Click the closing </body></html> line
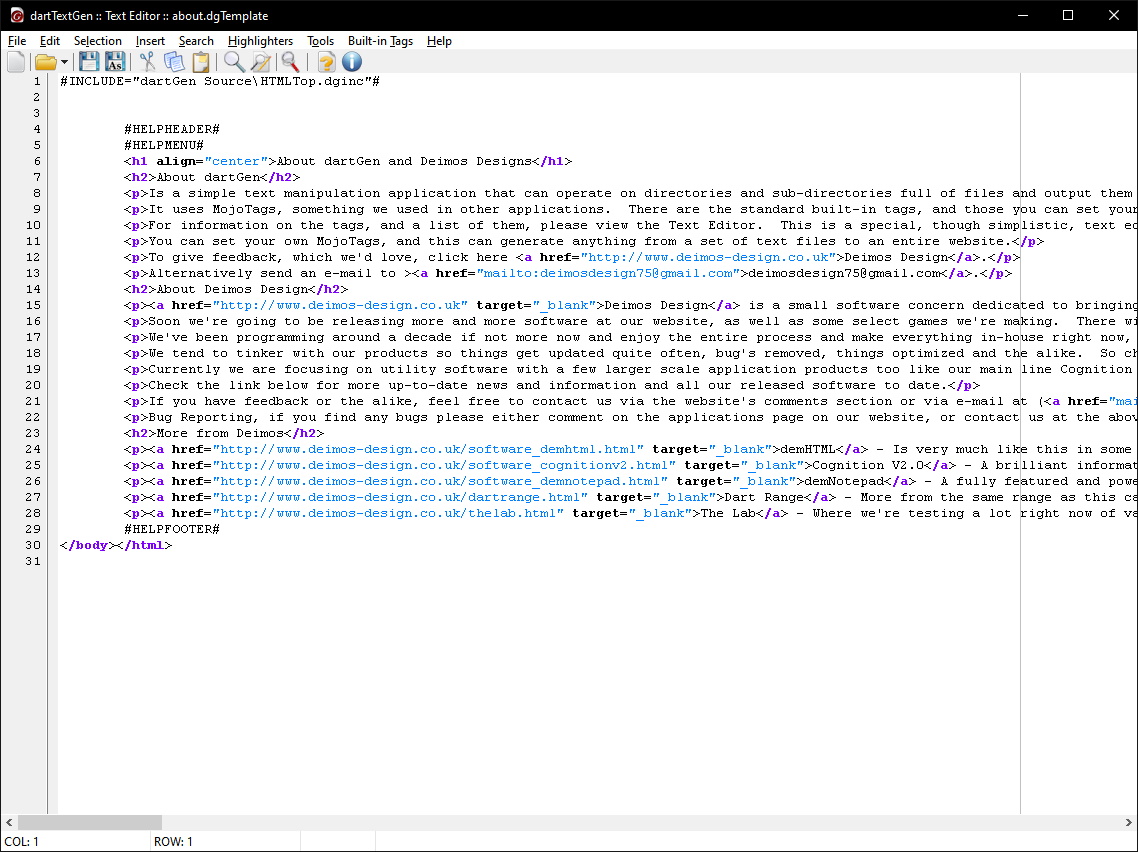The image size is (1138, 852). coord(116,545)
